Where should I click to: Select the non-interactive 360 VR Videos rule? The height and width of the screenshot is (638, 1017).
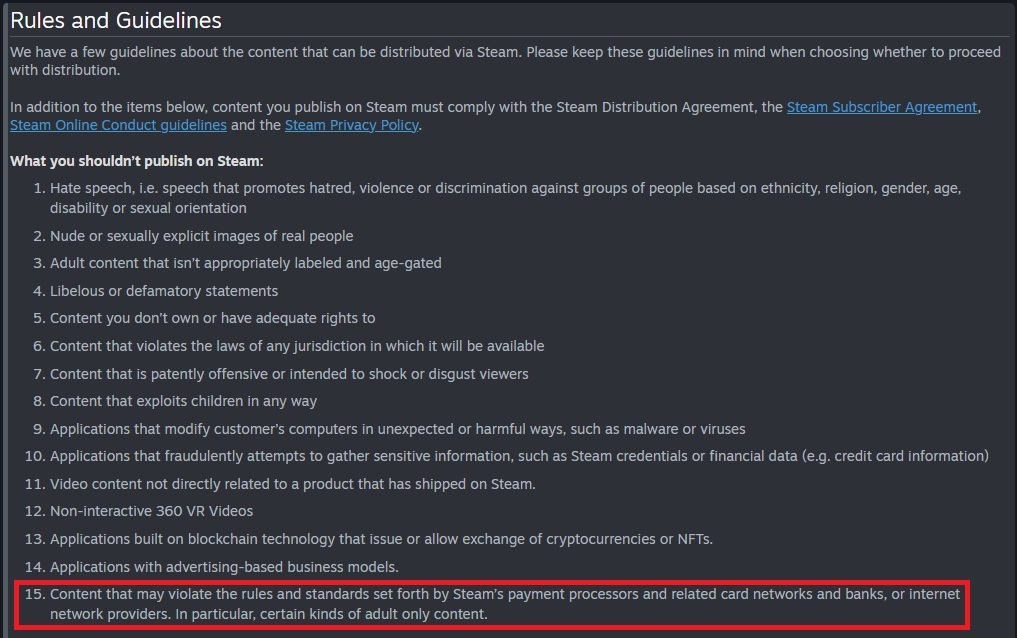(151, 511)
